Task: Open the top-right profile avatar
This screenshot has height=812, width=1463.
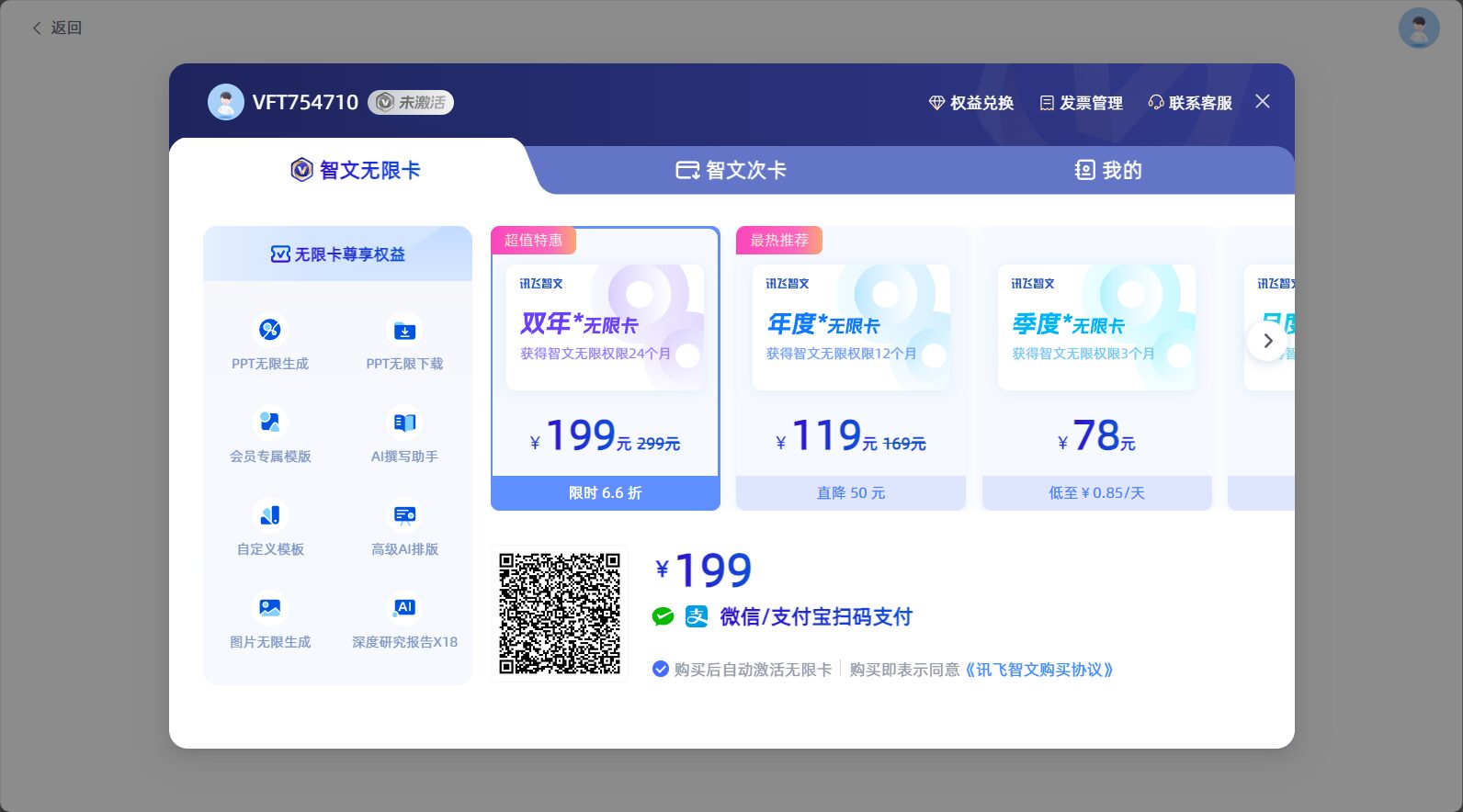Action: click(x=1419, y=28)
